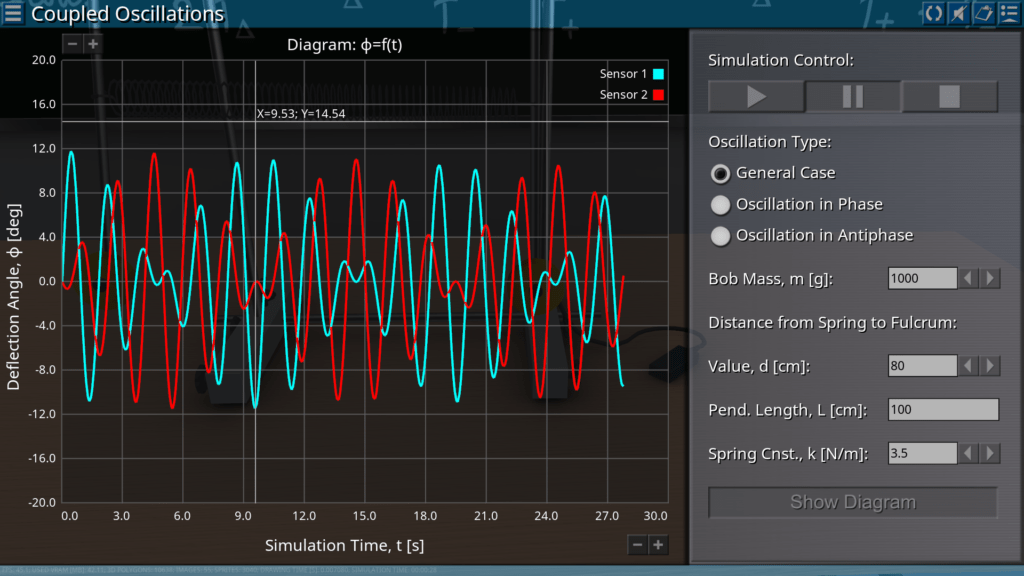Viewport: 1024px width, 576px height.
Task: Zoom in time axis with bottom-right plus
Action: coord(658,545)
